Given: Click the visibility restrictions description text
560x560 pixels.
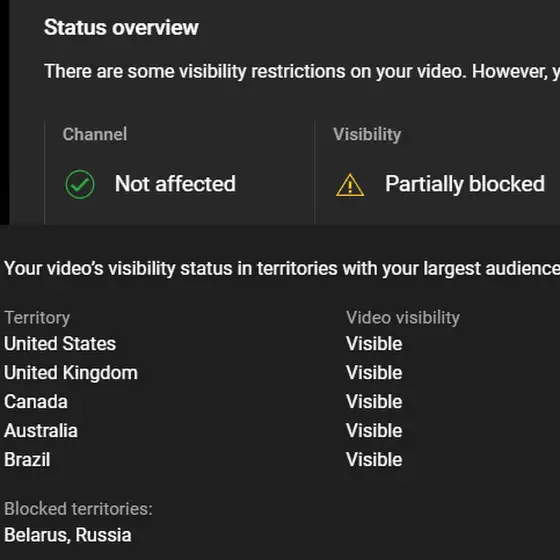Looking at the screenshot, I should pos(302,71).
